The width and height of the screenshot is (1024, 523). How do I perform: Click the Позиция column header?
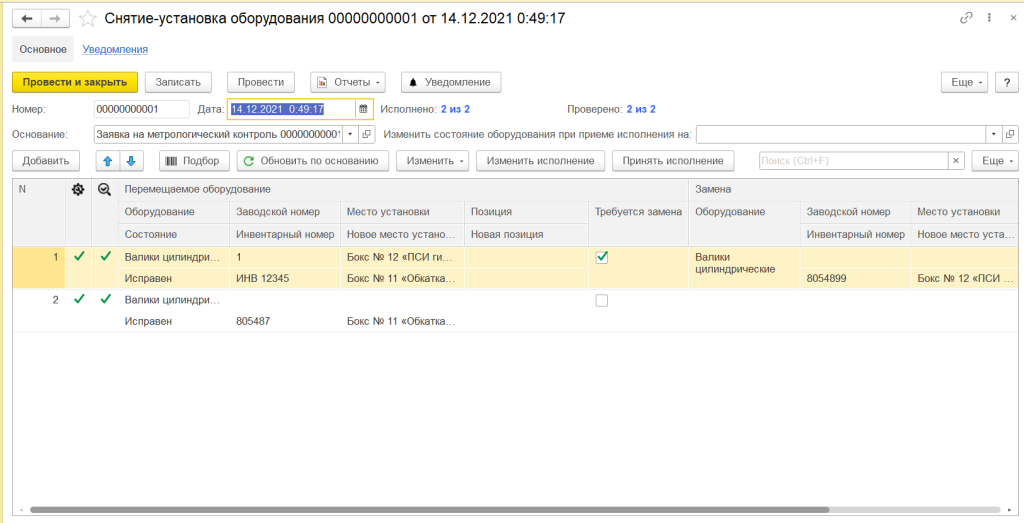[x=526, y=212]
